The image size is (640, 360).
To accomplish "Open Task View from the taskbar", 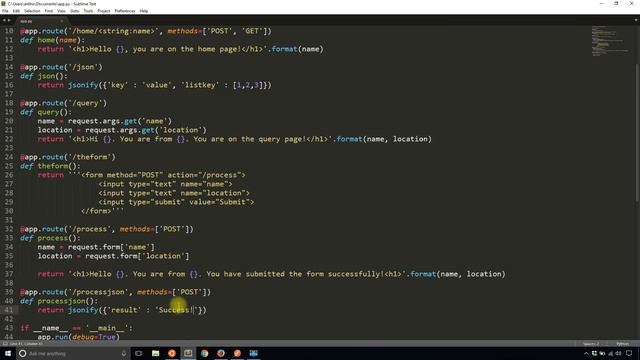I will pyautogui.click(x=139, y=353).
